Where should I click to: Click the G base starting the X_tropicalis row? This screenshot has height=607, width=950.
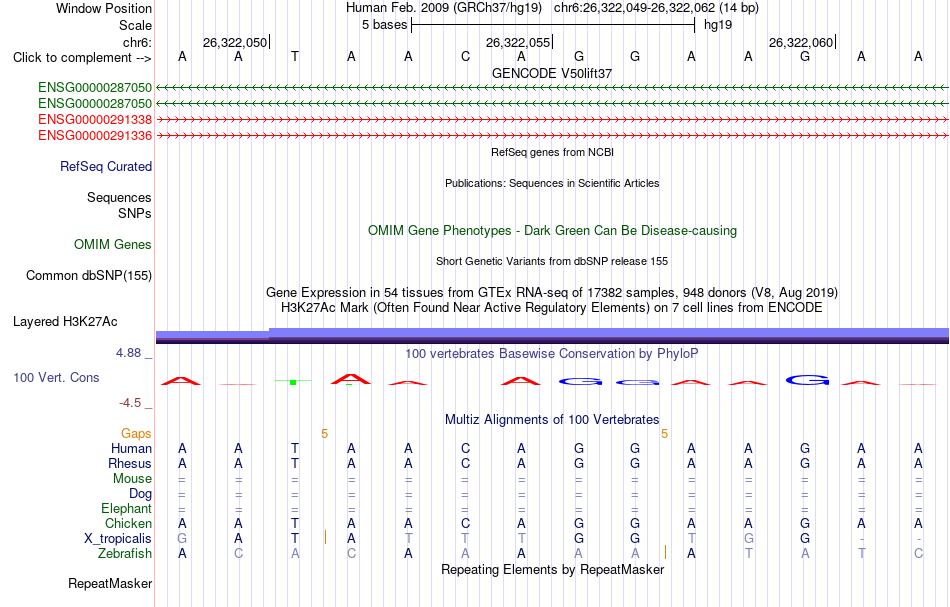click(182, 539)
